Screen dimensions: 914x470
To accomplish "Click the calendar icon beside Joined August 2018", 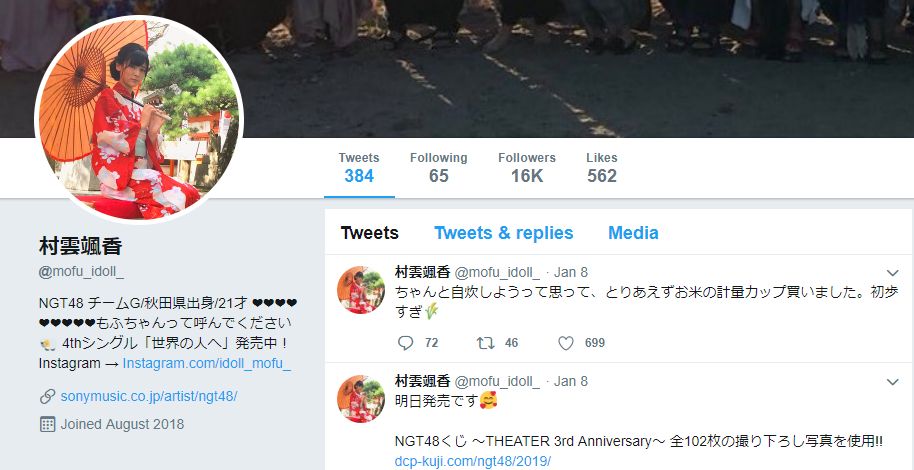I will coord(47,424).
